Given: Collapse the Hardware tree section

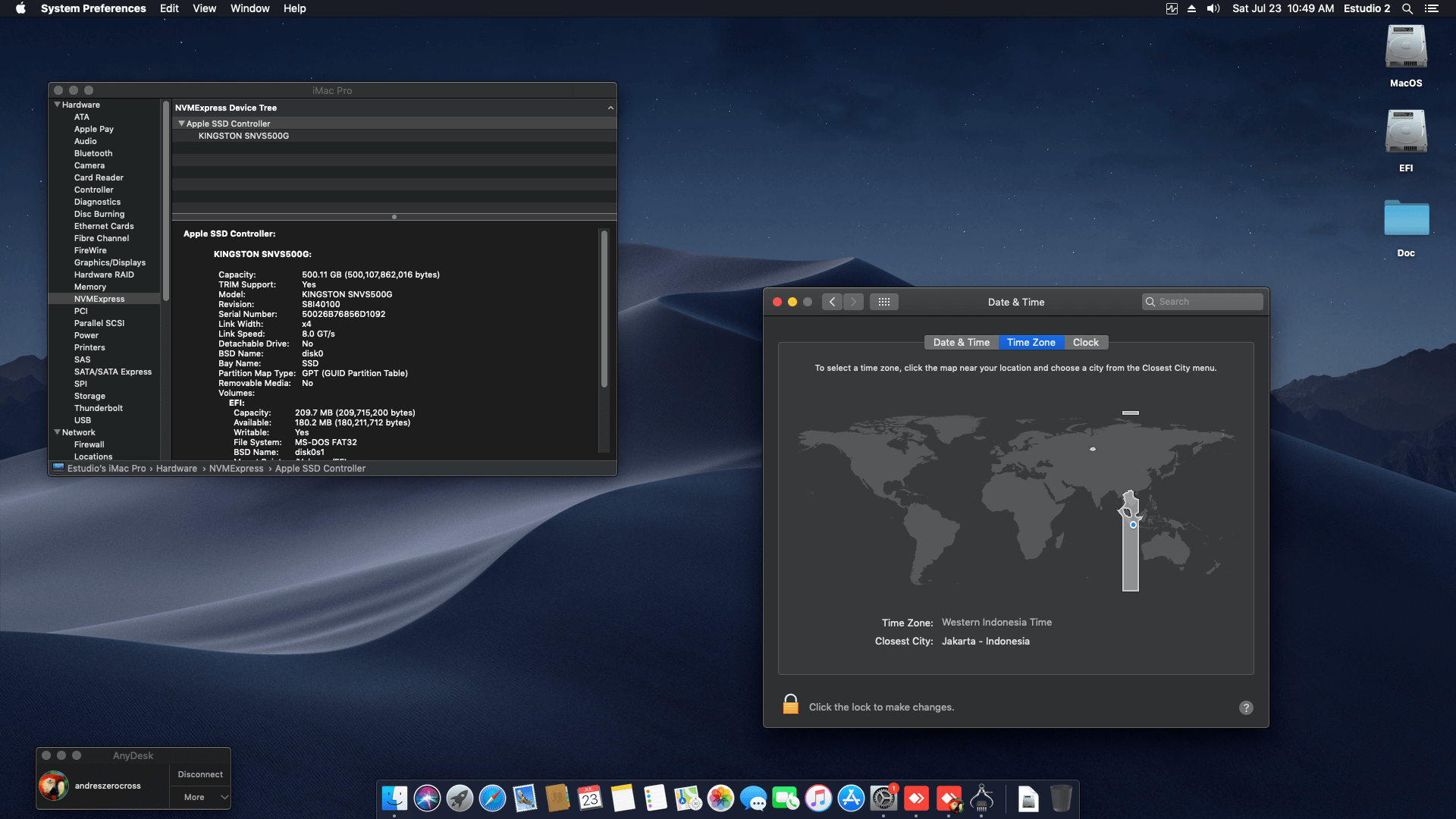Looking at the screenshot, I should coord(57,105).
